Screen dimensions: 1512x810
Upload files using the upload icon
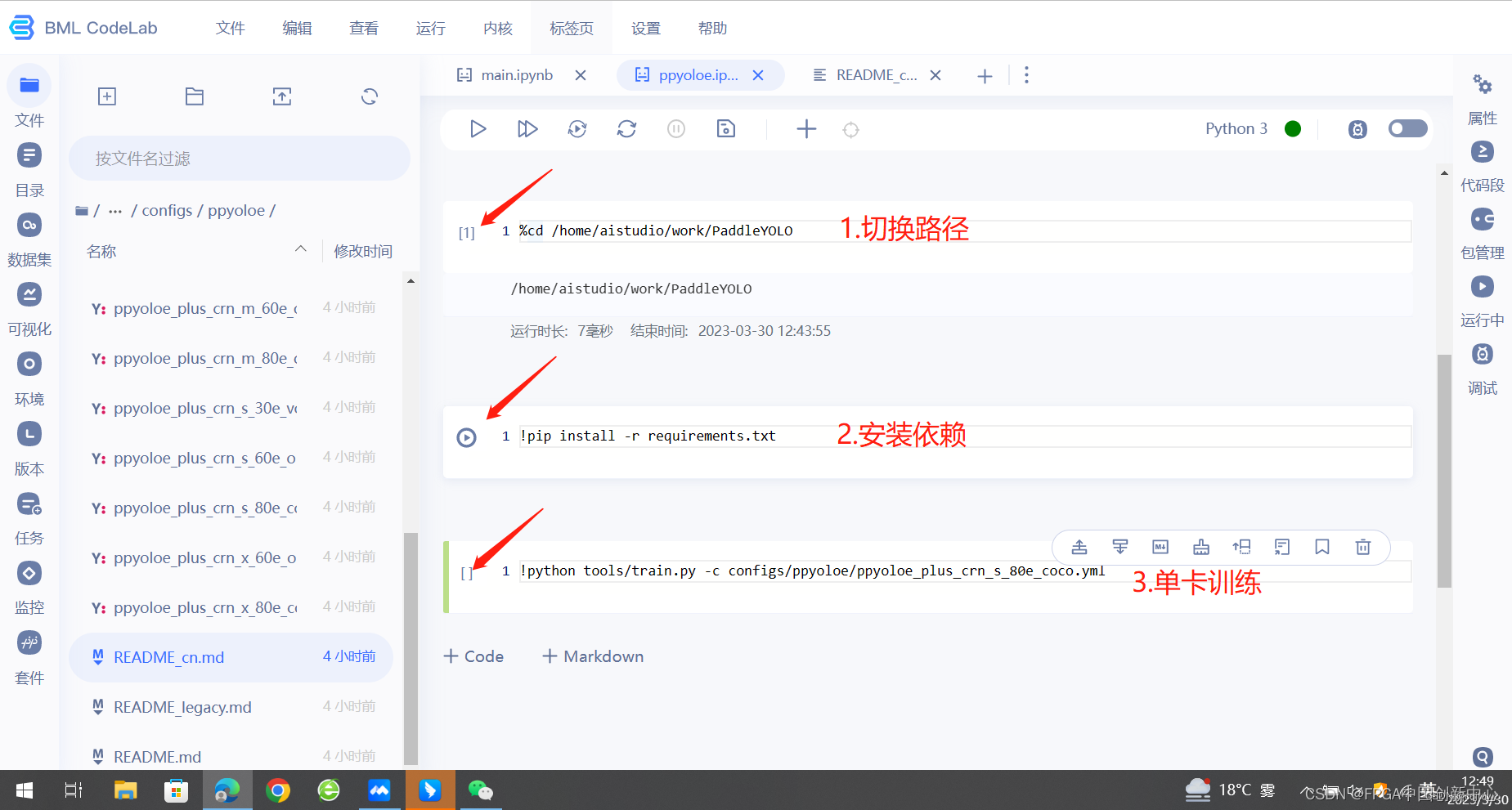coord(282,96)
